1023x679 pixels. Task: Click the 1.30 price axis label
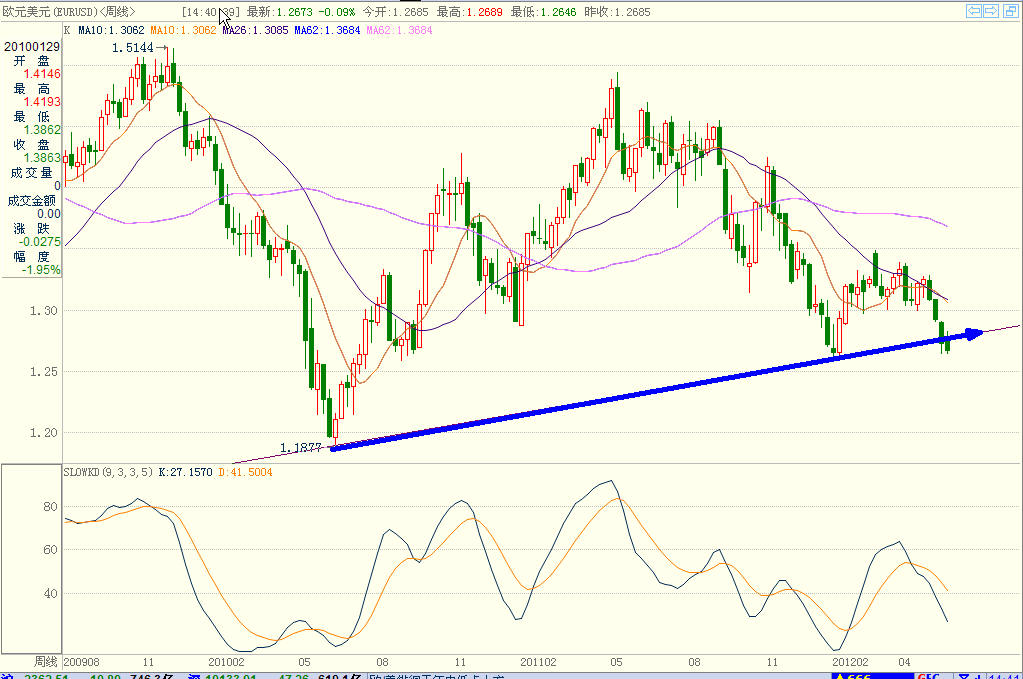coord(44,311)
